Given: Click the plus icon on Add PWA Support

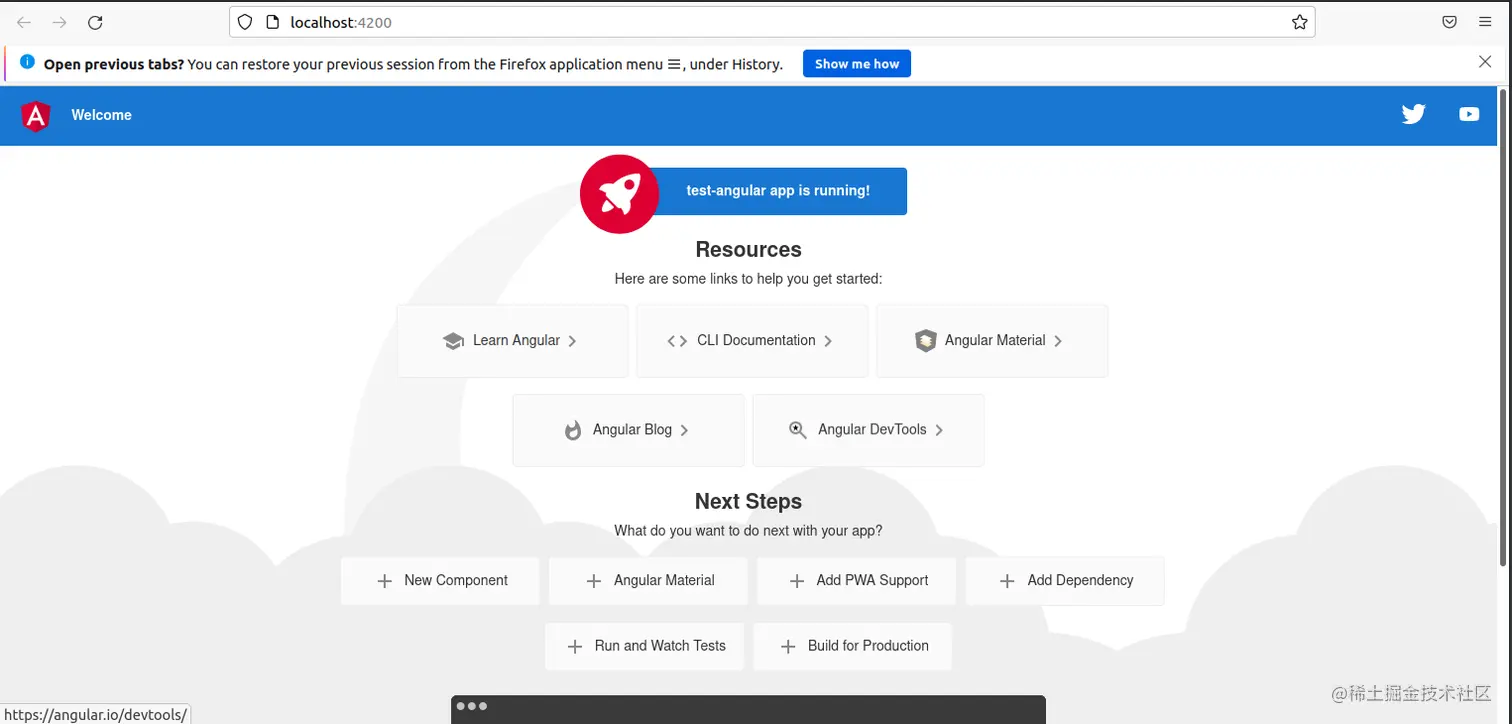Looking at the screenshot, I should pyautogui.click(x=797, y=581).
